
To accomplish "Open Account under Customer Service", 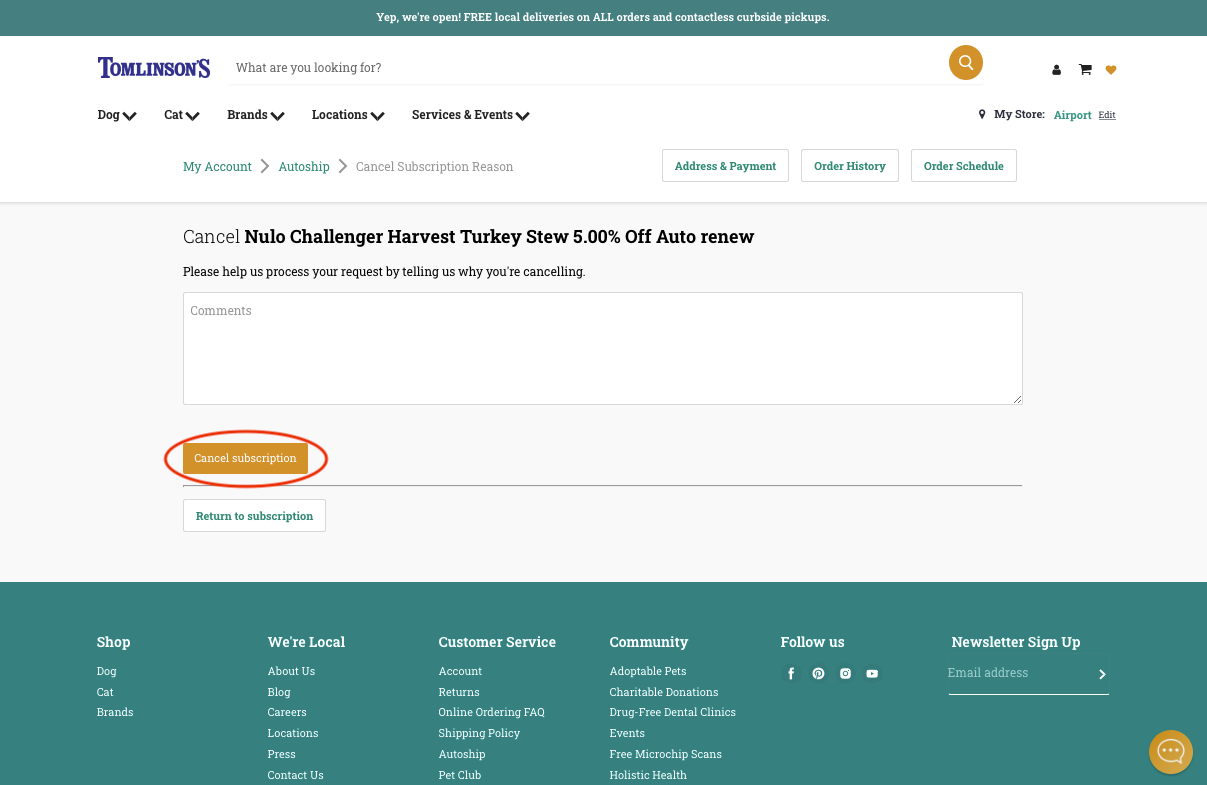I will 460,671.
